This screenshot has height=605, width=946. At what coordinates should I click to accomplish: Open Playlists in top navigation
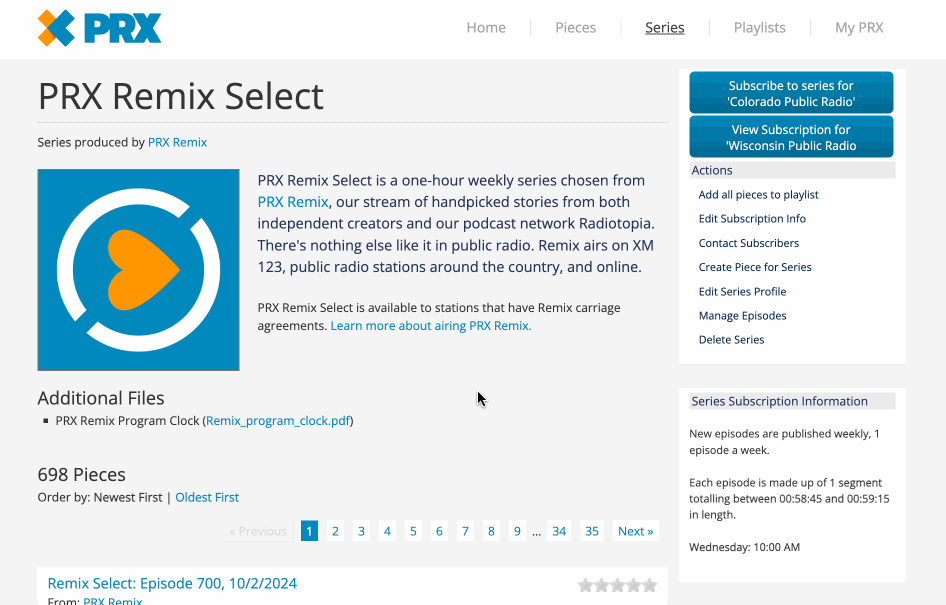click(760, 28)
